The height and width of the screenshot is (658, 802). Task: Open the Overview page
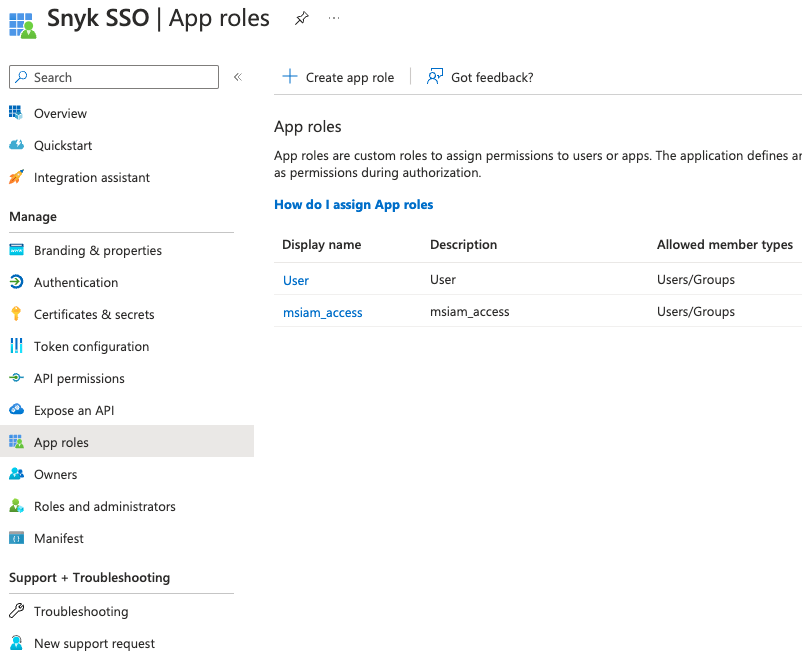(60, 114)
